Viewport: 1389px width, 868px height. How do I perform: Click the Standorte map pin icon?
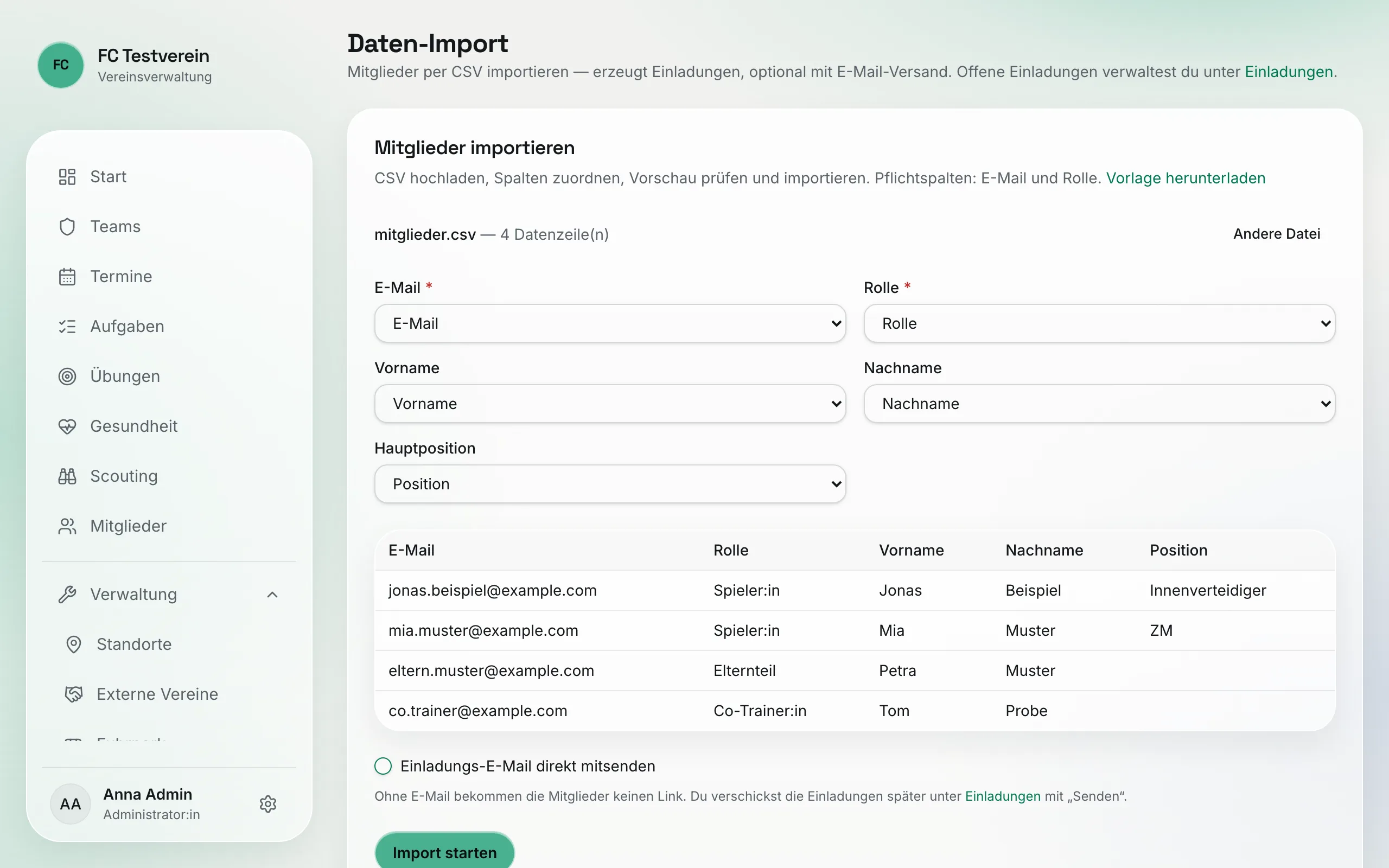(x=73, y=644)
